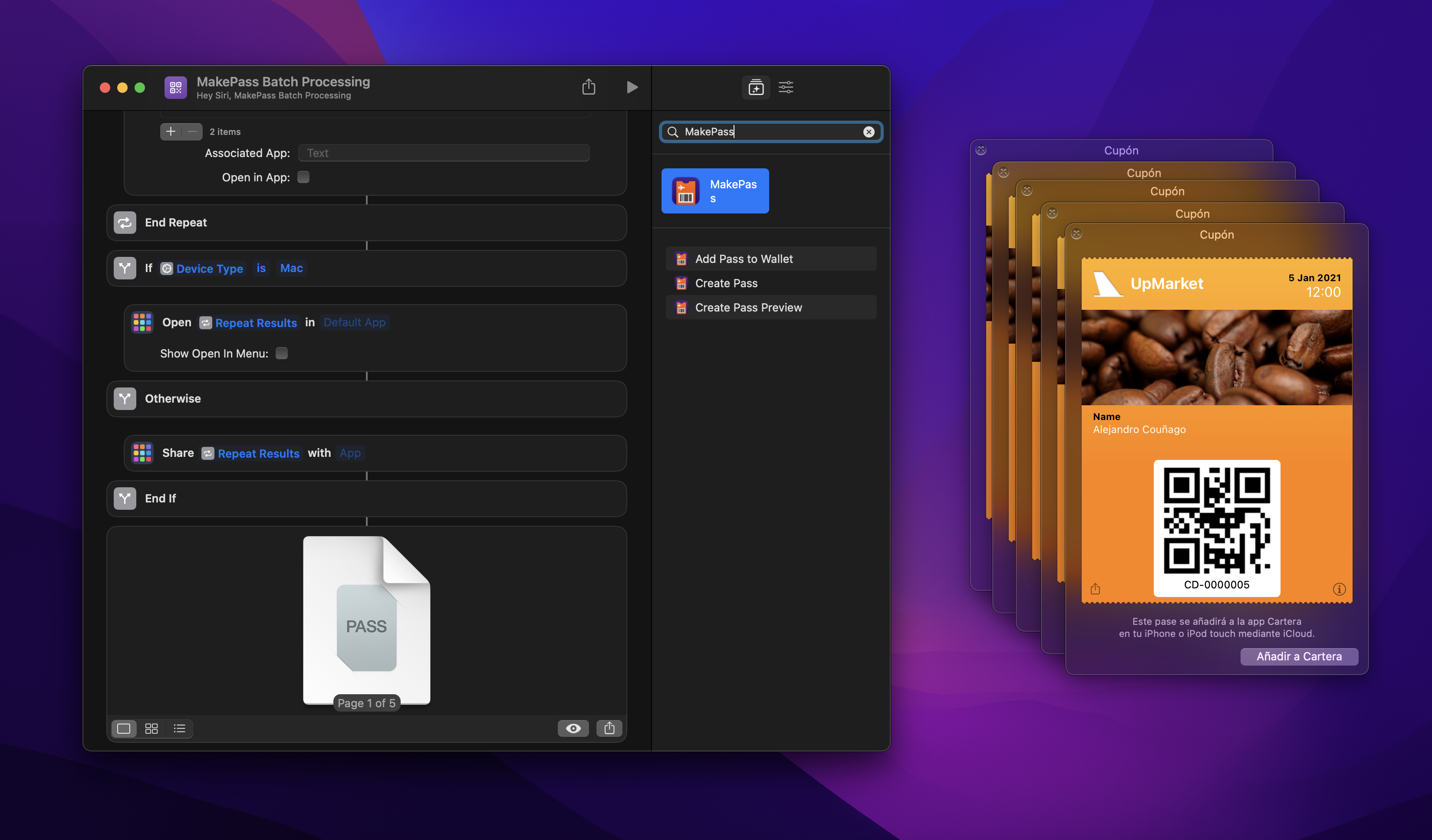
Task: Click the Quick Look eye button
Action: point(573,728)
